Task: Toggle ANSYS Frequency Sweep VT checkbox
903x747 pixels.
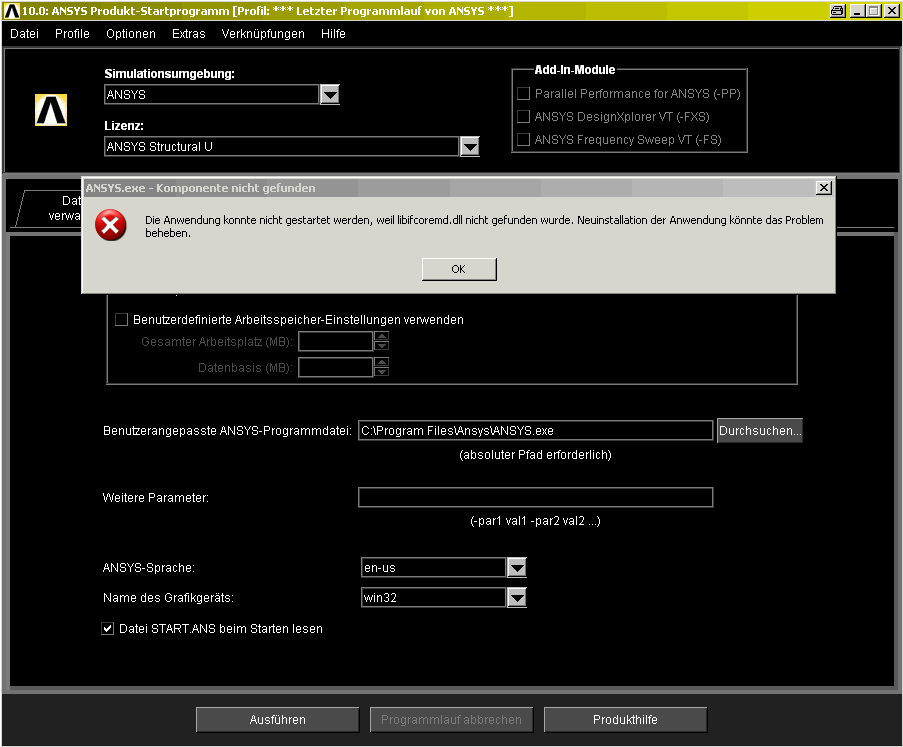Action: 523,139
